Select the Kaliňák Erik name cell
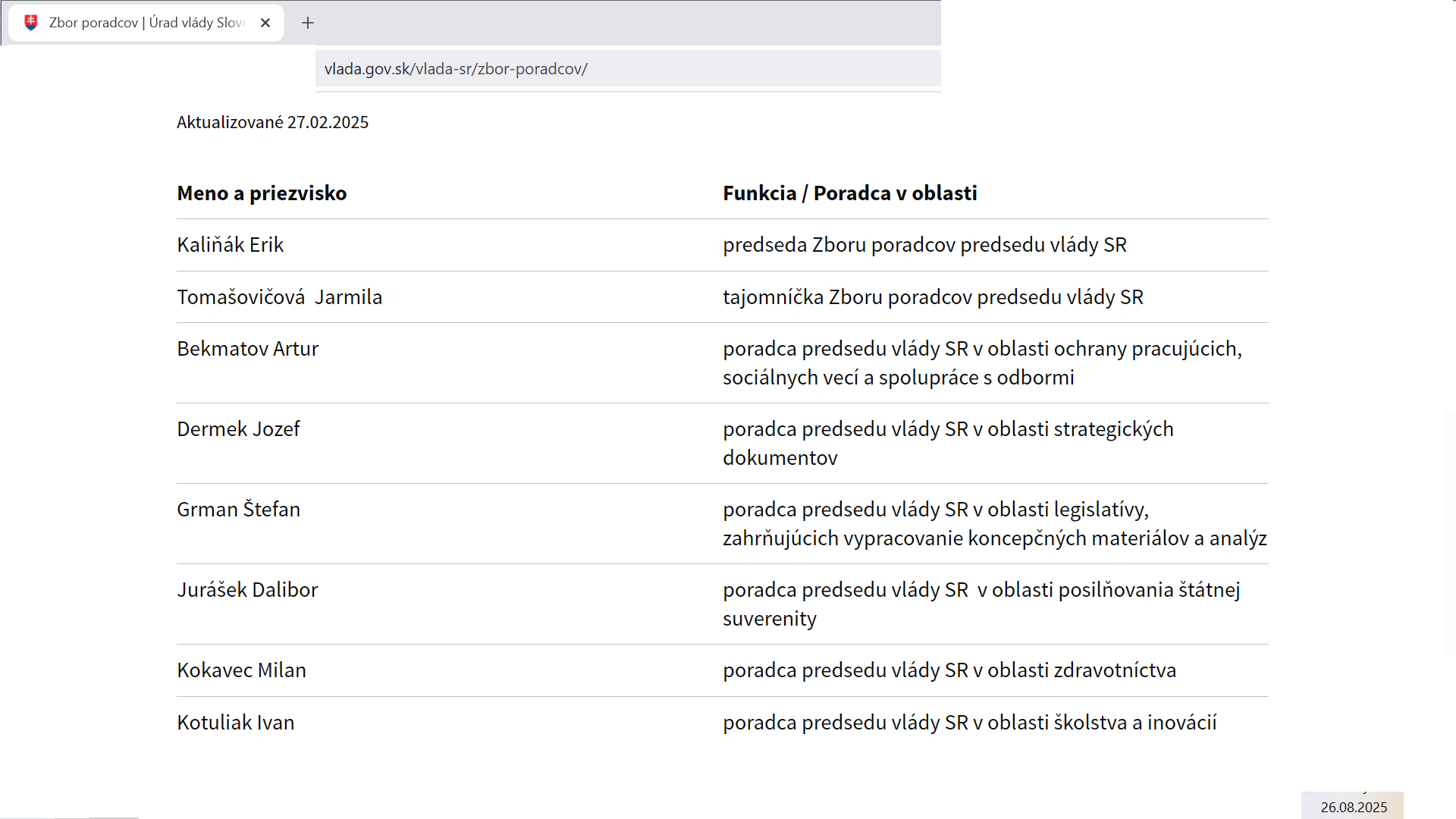The height and width of the screenshot is (819, 1456). pos(230,245)
